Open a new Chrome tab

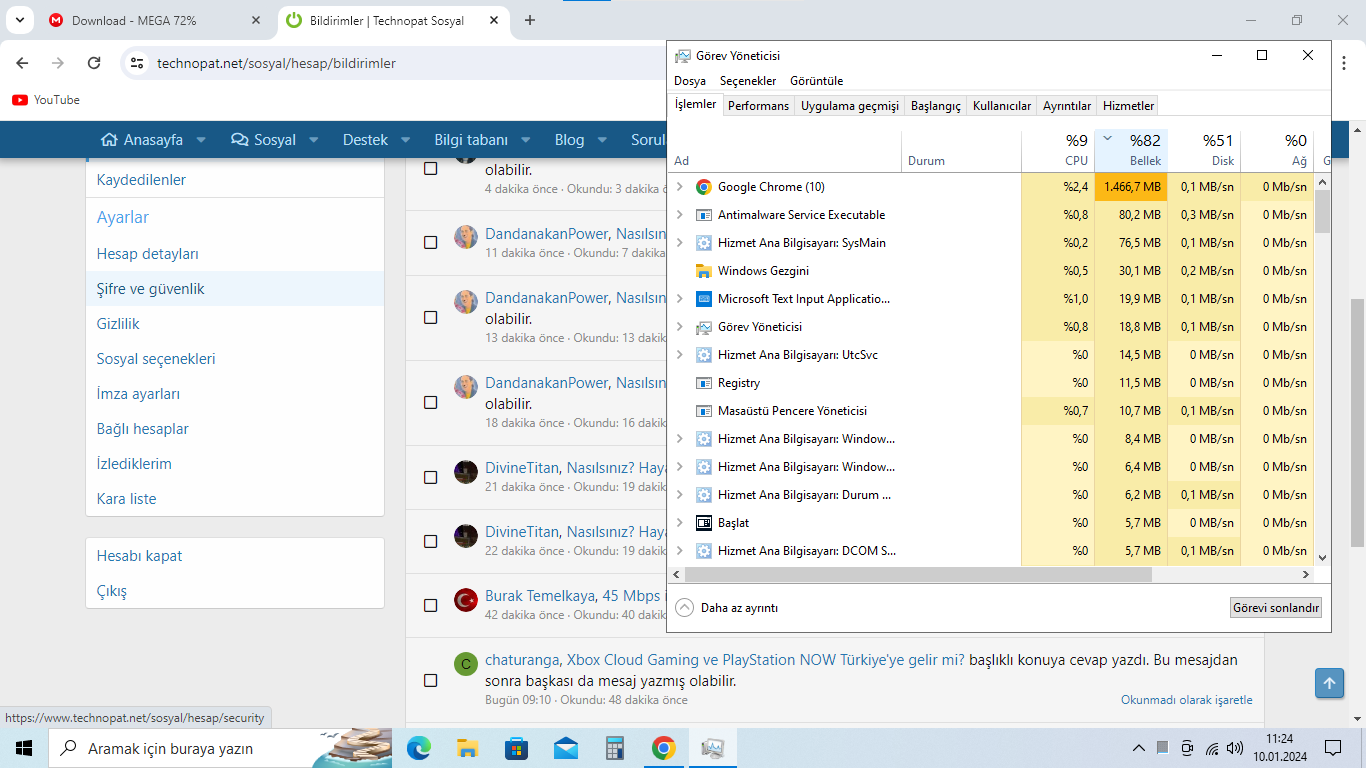click(x=530, y=20)
